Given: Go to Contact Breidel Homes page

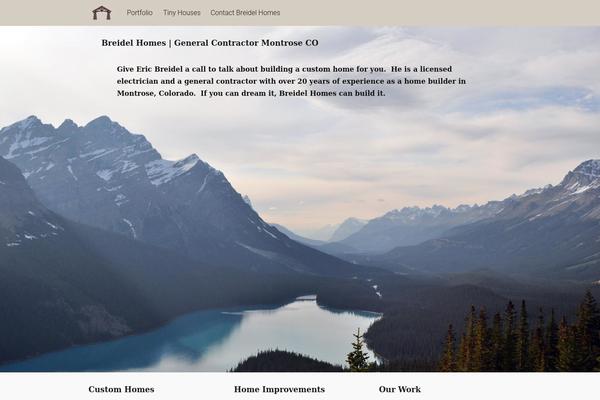Looking at the screenshot, I should point(245,13).
